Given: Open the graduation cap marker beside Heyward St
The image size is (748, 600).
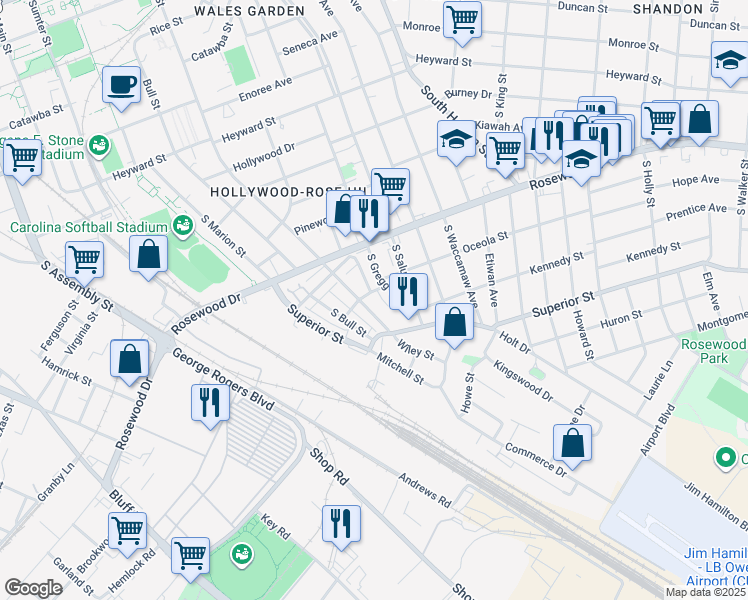Looking at the screenshot, I should point(729,61).
